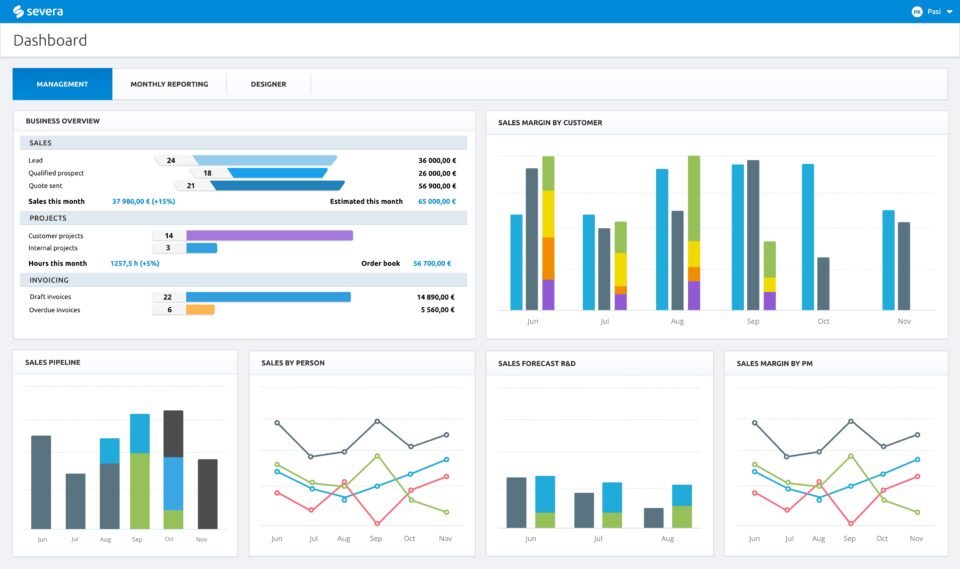Screen dimensions: 960x569
Task: Switch to the Management tab
Action: point(62,84)
